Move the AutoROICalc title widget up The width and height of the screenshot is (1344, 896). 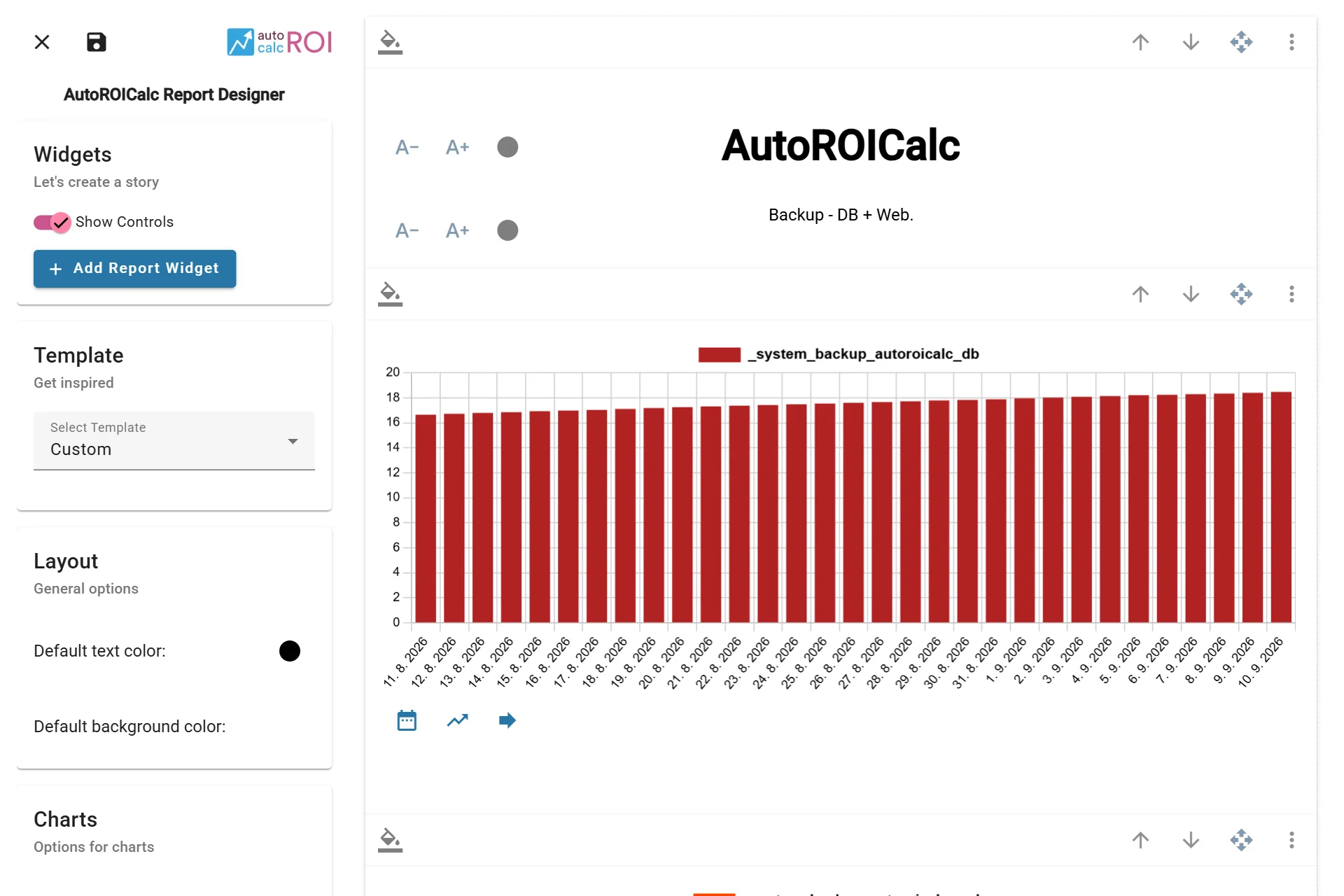click(x=1141, y=42)
